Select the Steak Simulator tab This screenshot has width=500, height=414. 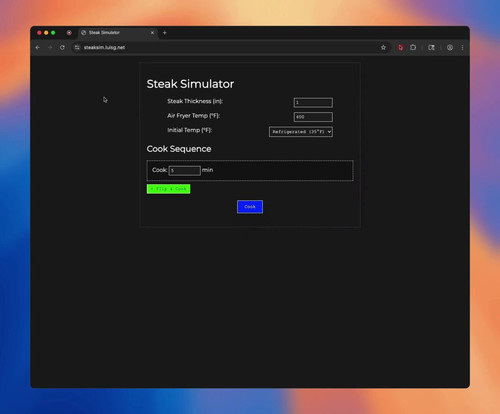tap(118, 33)
